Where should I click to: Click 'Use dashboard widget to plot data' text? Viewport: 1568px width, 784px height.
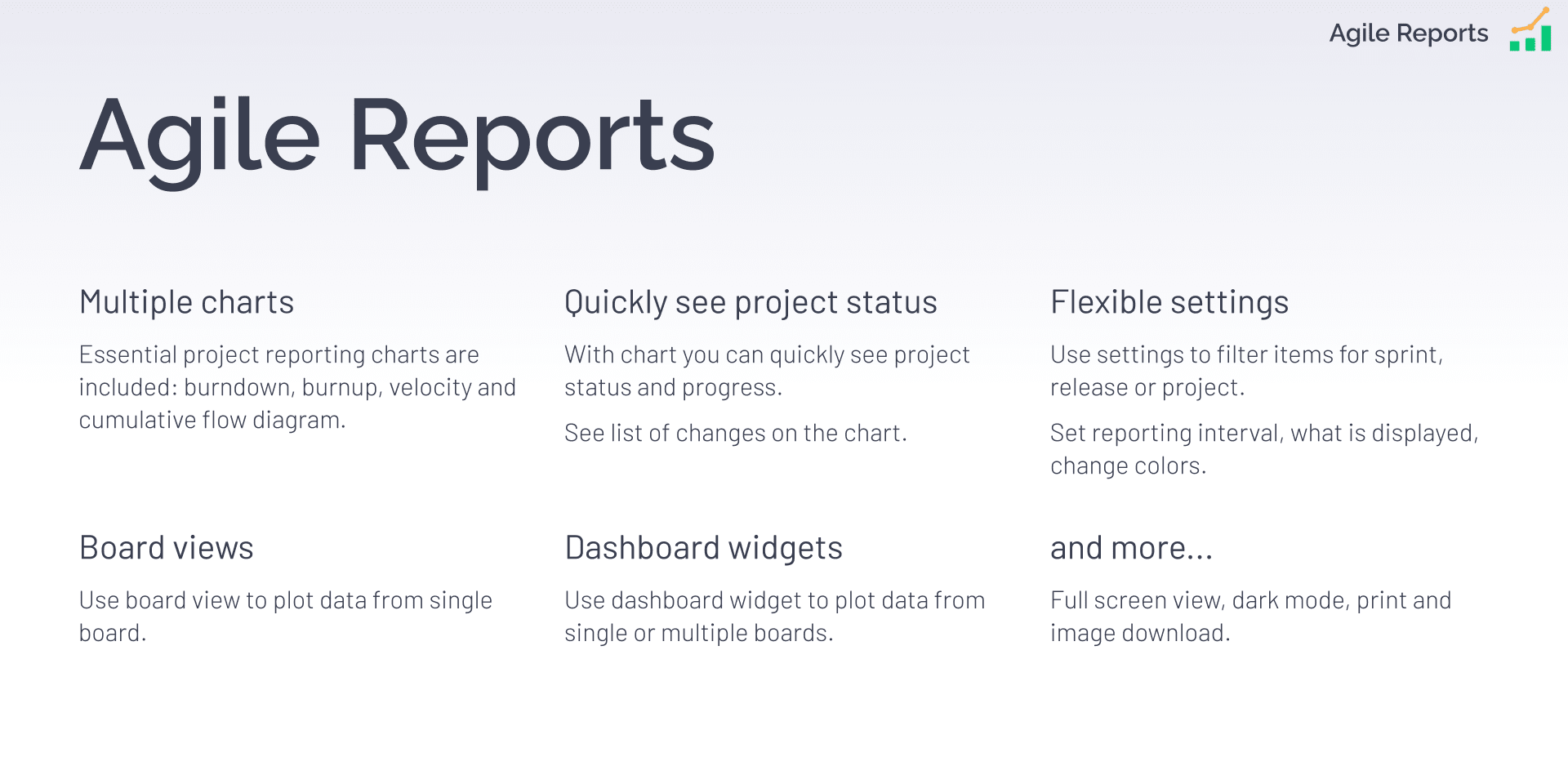(774, 617)
